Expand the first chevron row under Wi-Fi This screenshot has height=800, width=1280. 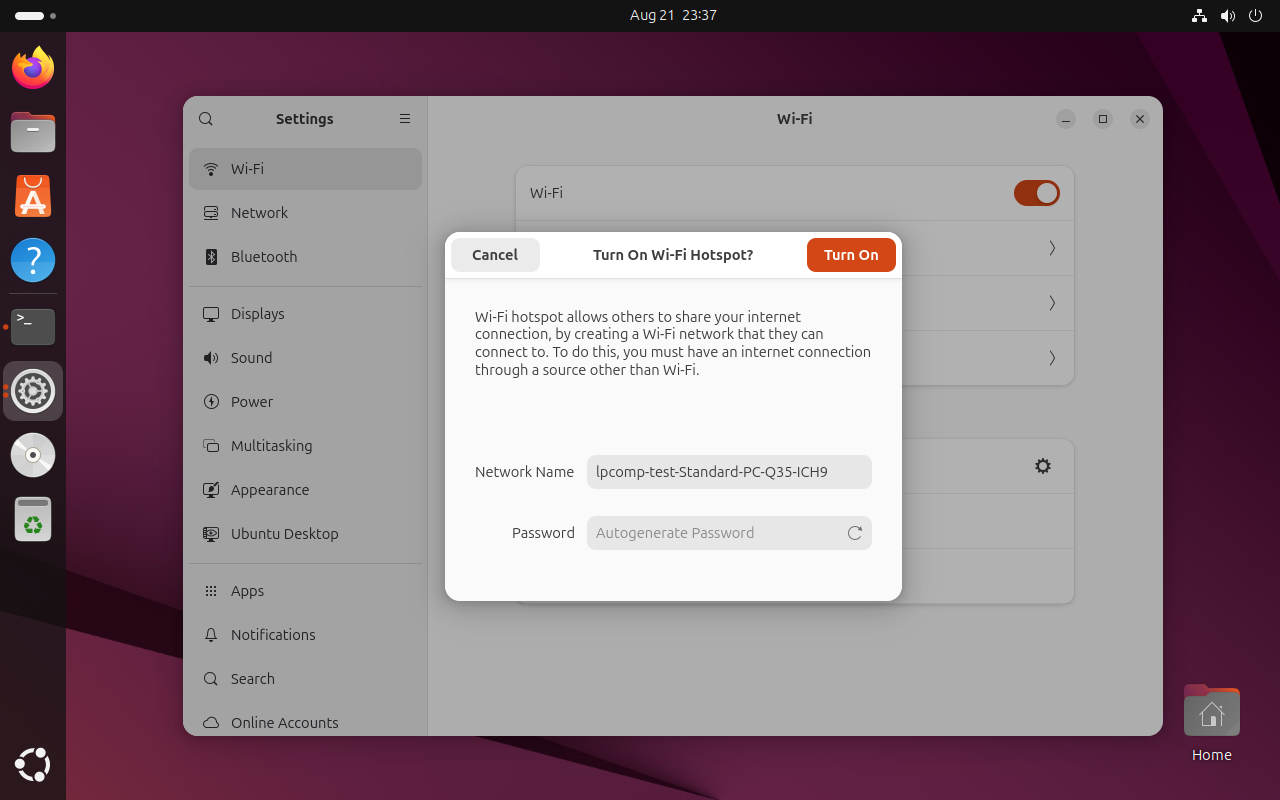click(x=1052, y=248)
